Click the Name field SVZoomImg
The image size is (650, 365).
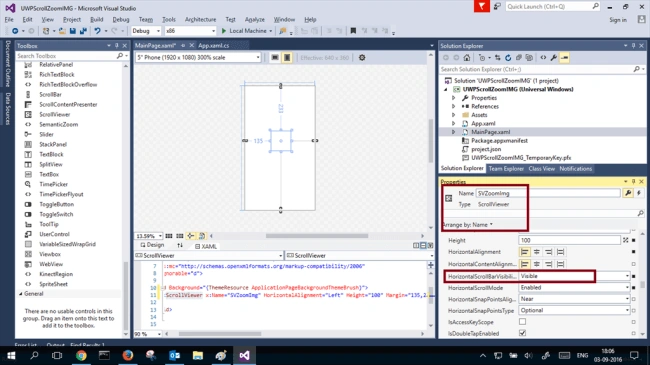click(x=548, y=193)
